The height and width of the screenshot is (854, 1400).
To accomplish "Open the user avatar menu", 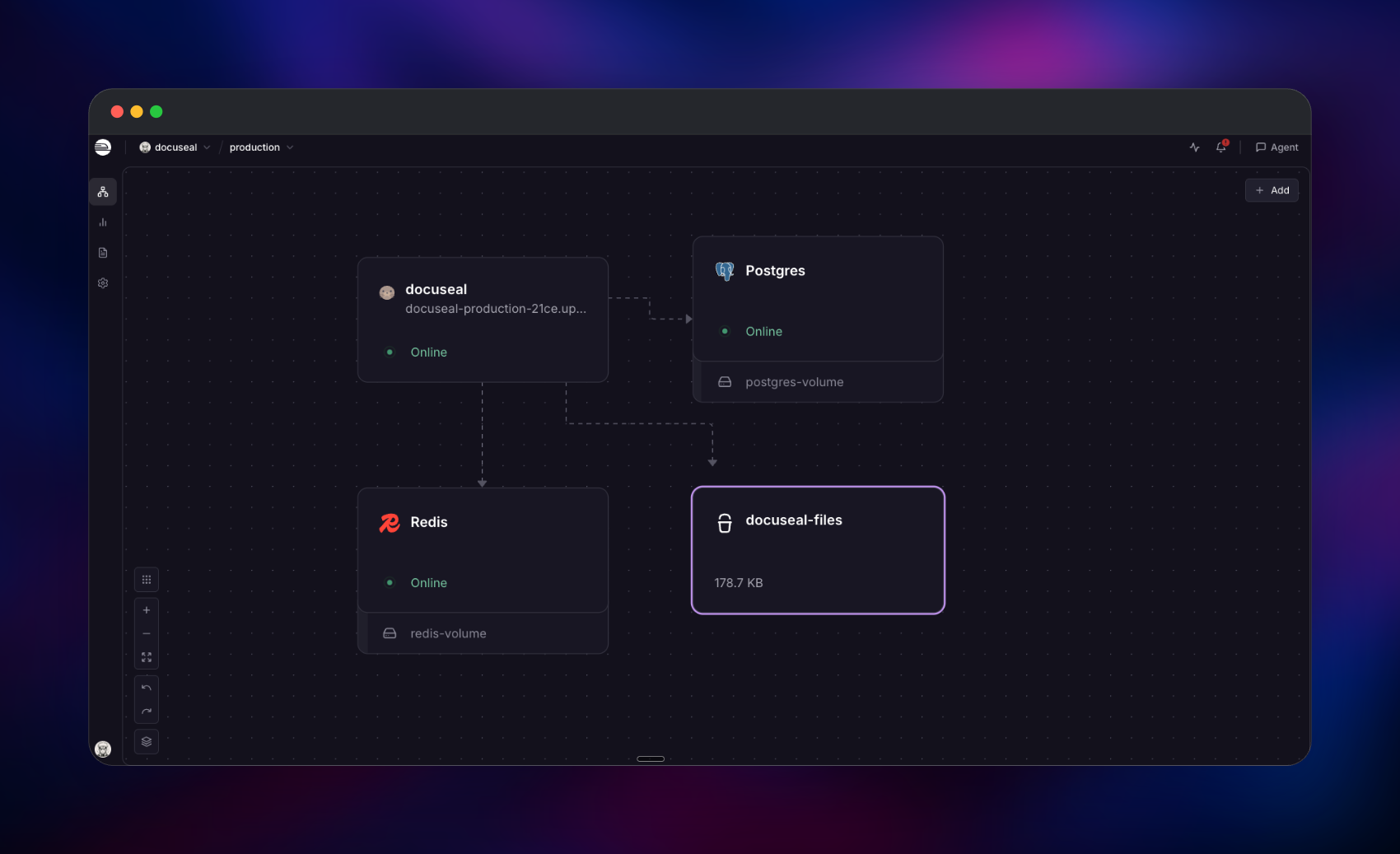I will [103, 749].
